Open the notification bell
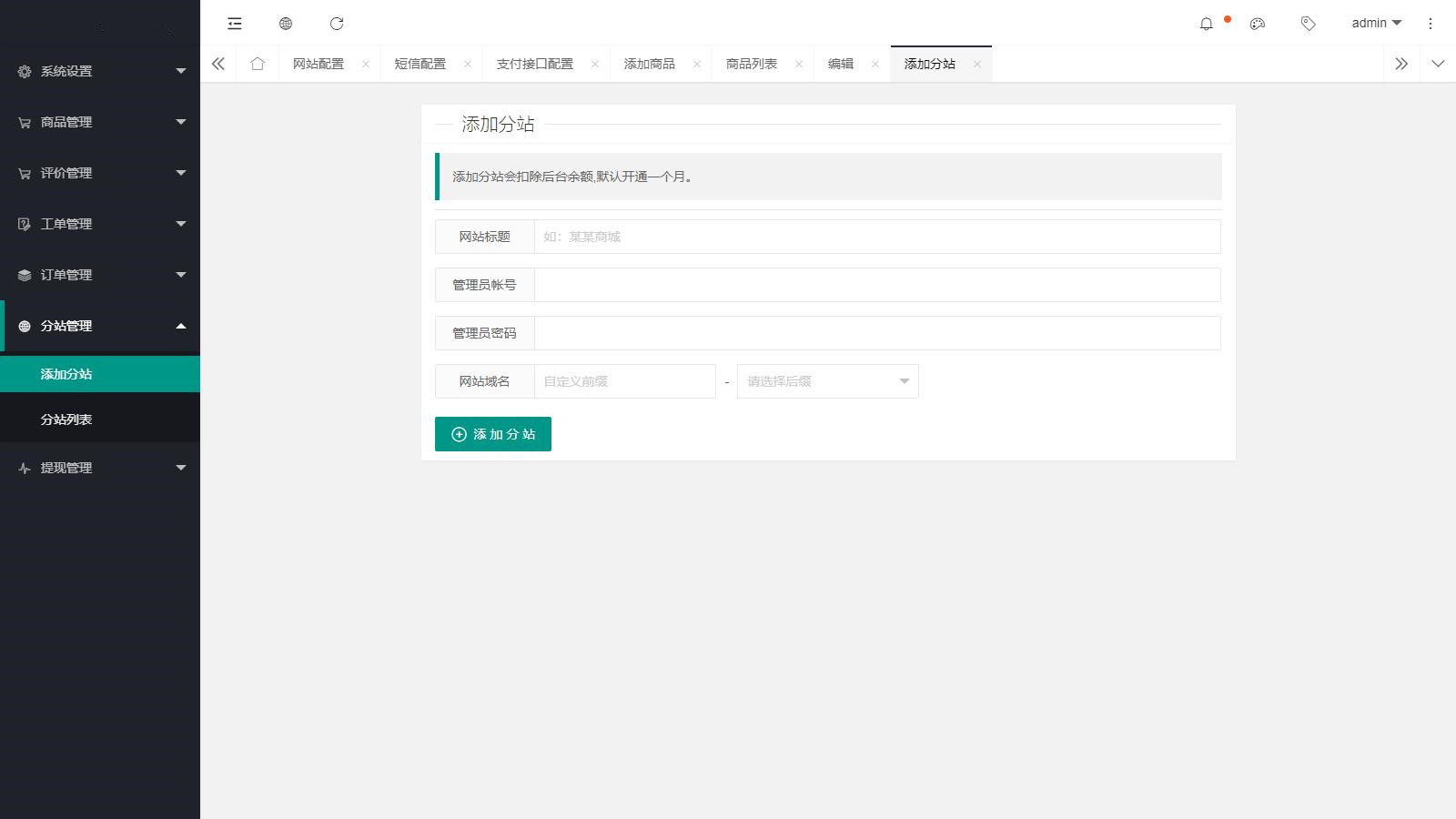Screen dimensions: 1456x819 pyautogui.click(x=1207, y=24)
